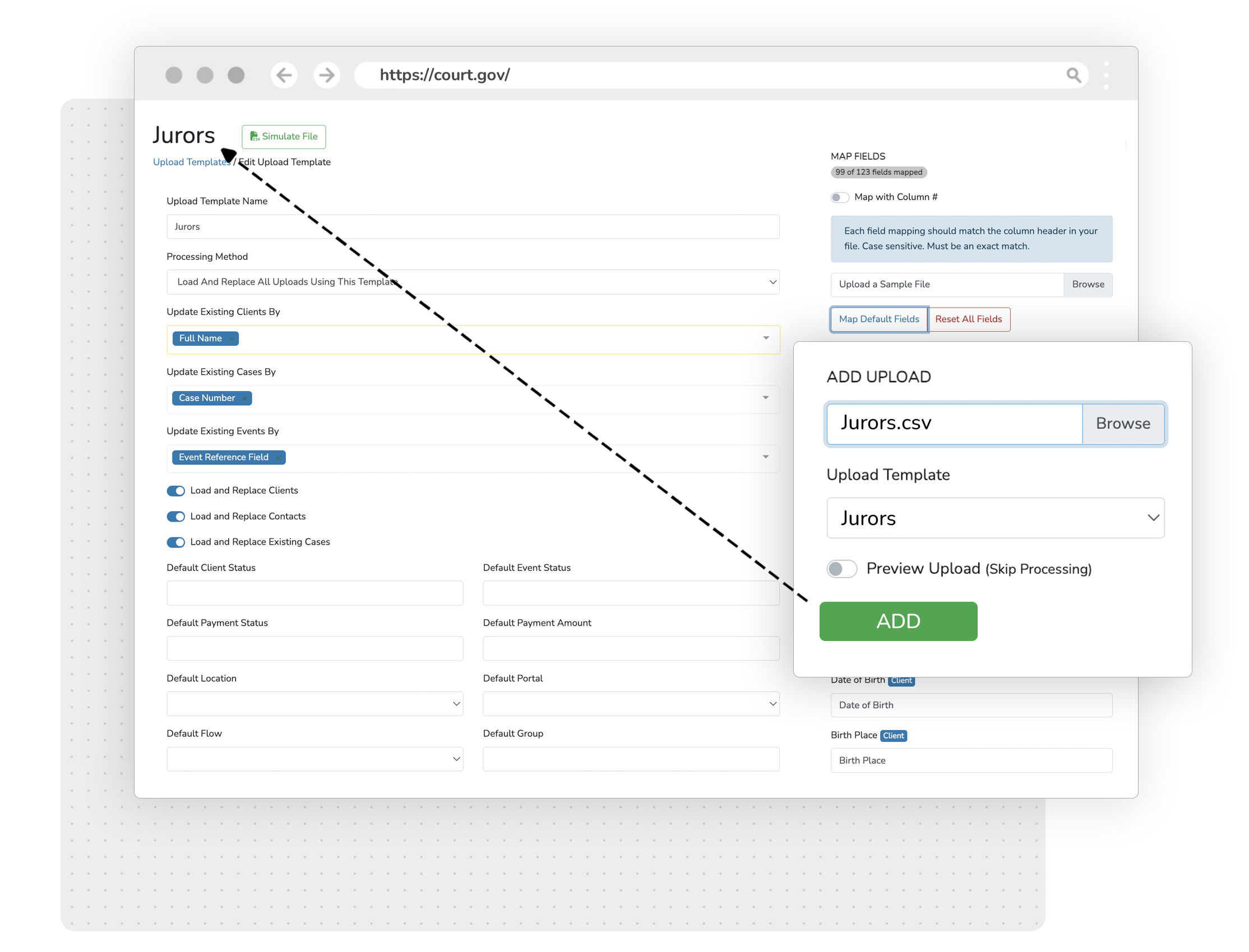Click the Default Group field
The image size is (1249, 952).
tap(631, 759)
